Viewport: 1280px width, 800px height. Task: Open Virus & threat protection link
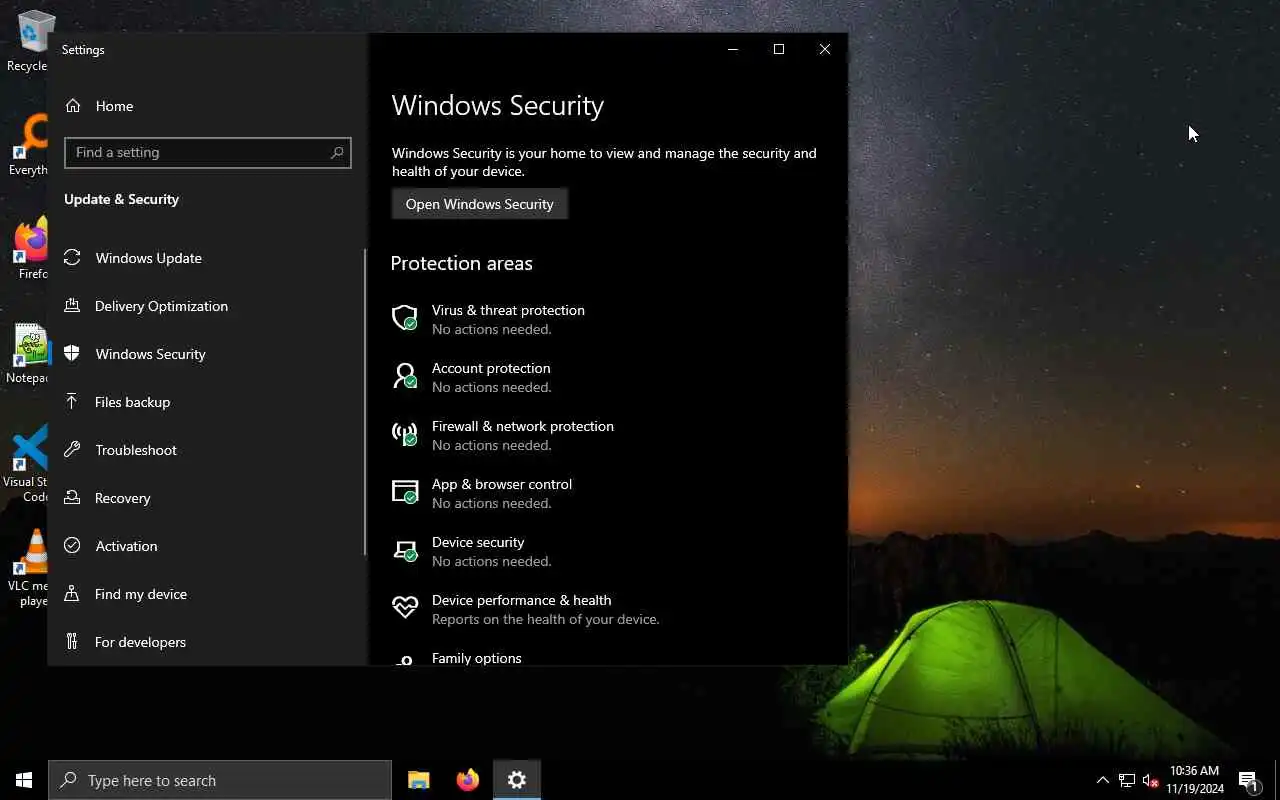point(508,310)
